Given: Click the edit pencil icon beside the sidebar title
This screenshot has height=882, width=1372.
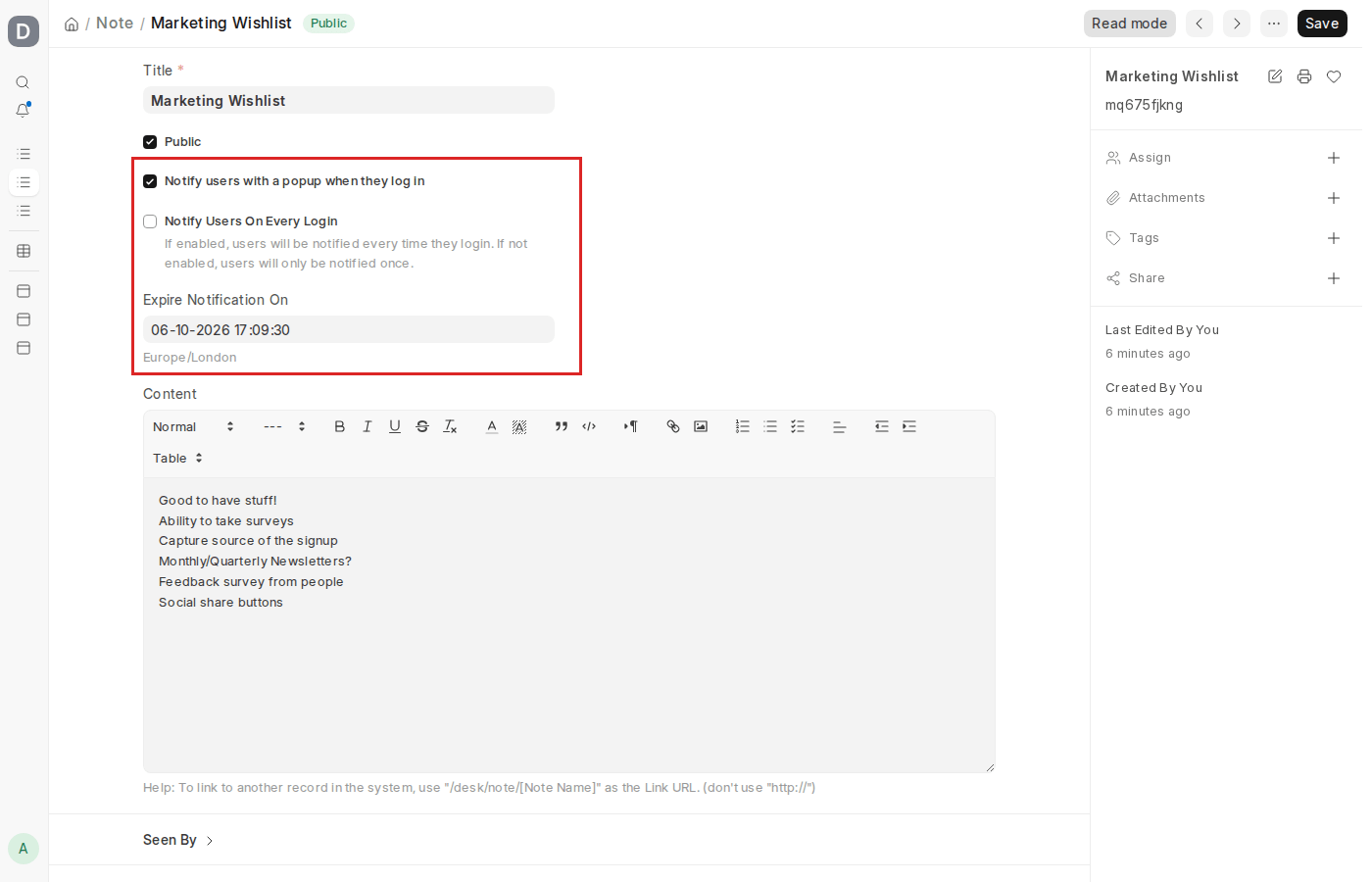Looking at the screenshot, I should [1275, 76].
